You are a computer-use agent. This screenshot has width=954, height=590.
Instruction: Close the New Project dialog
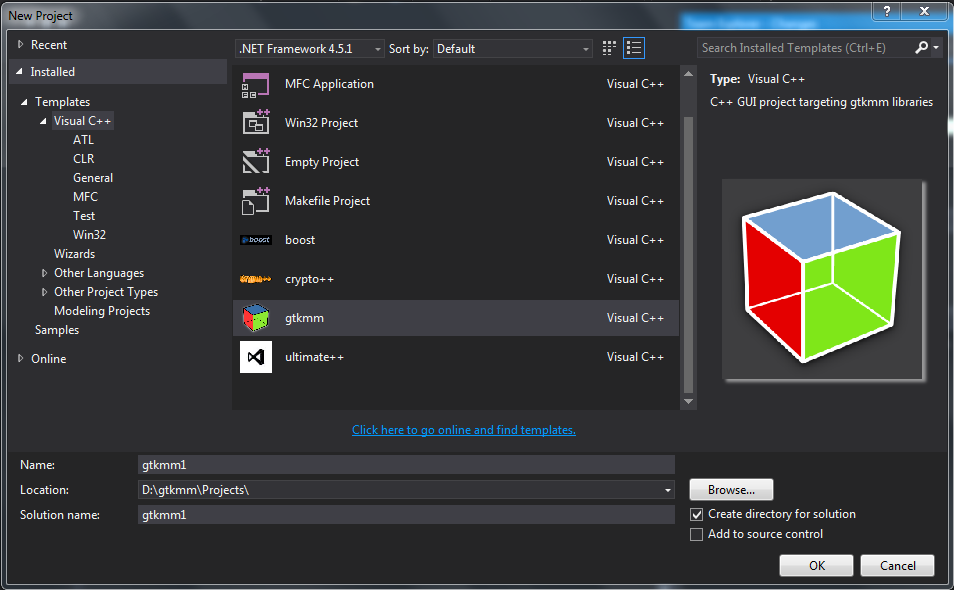(924, 11)
